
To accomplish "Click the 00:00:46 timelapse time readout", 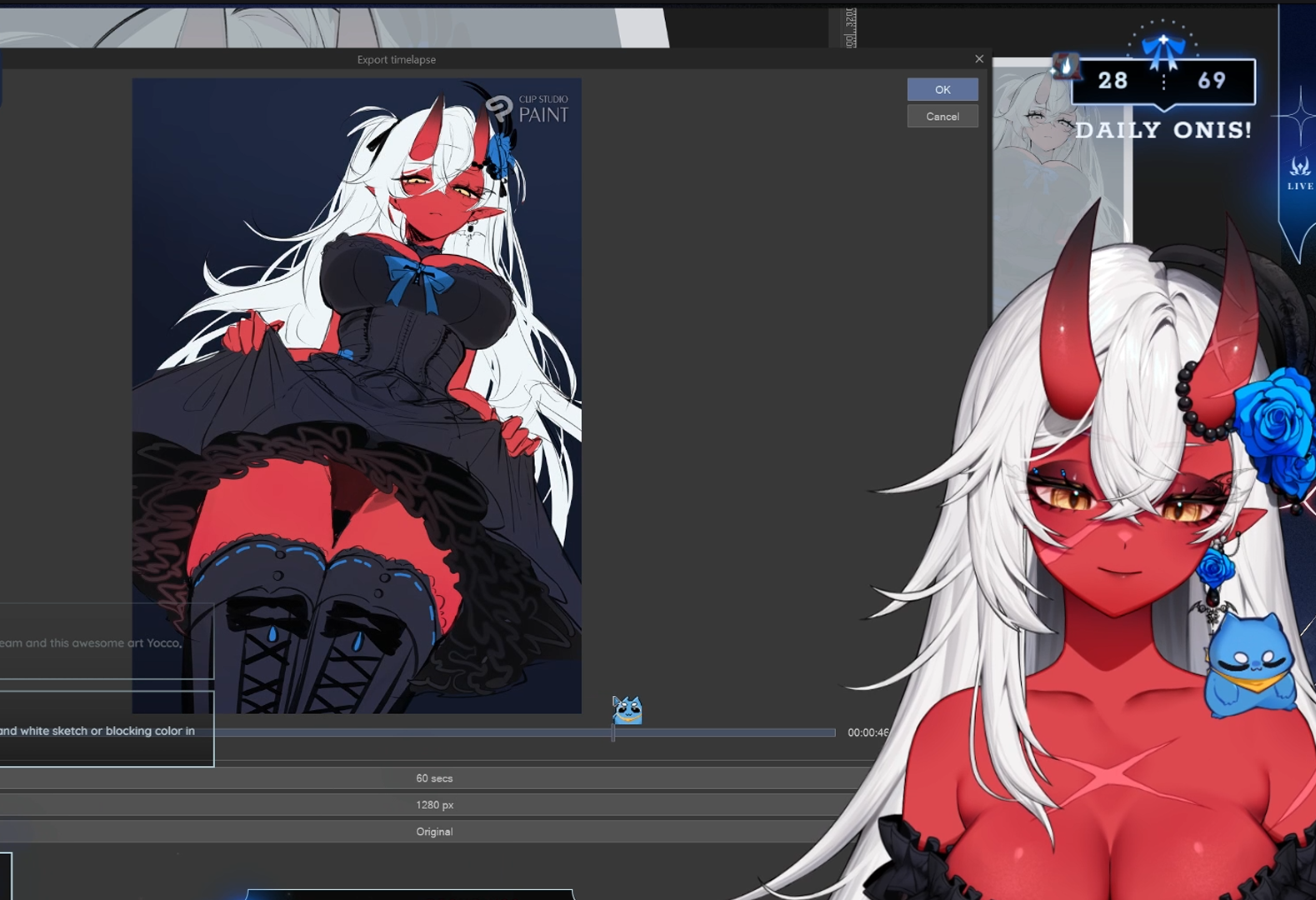I will [x=868, y=732].
